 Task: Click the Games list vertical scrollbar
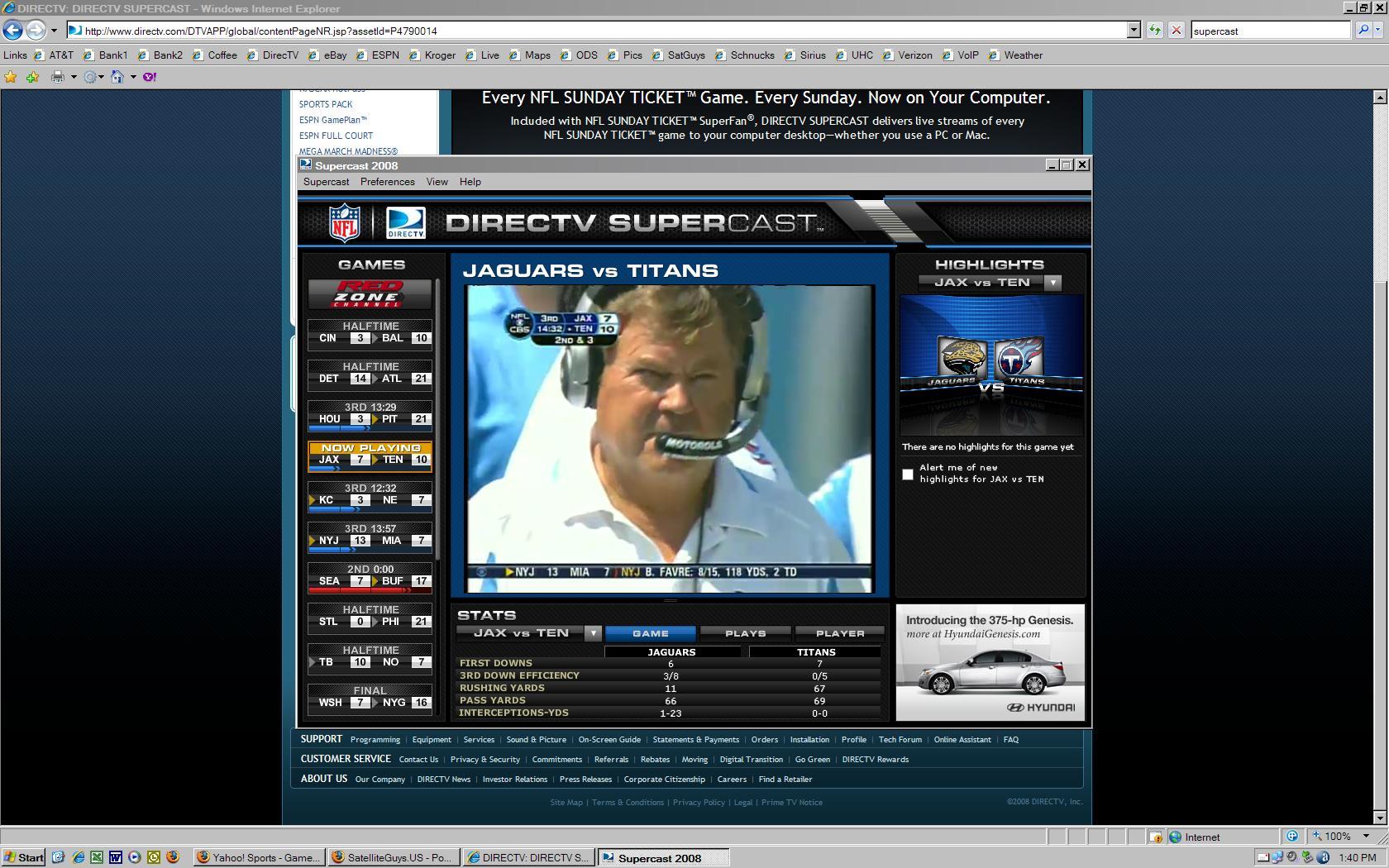pos(438,420)
